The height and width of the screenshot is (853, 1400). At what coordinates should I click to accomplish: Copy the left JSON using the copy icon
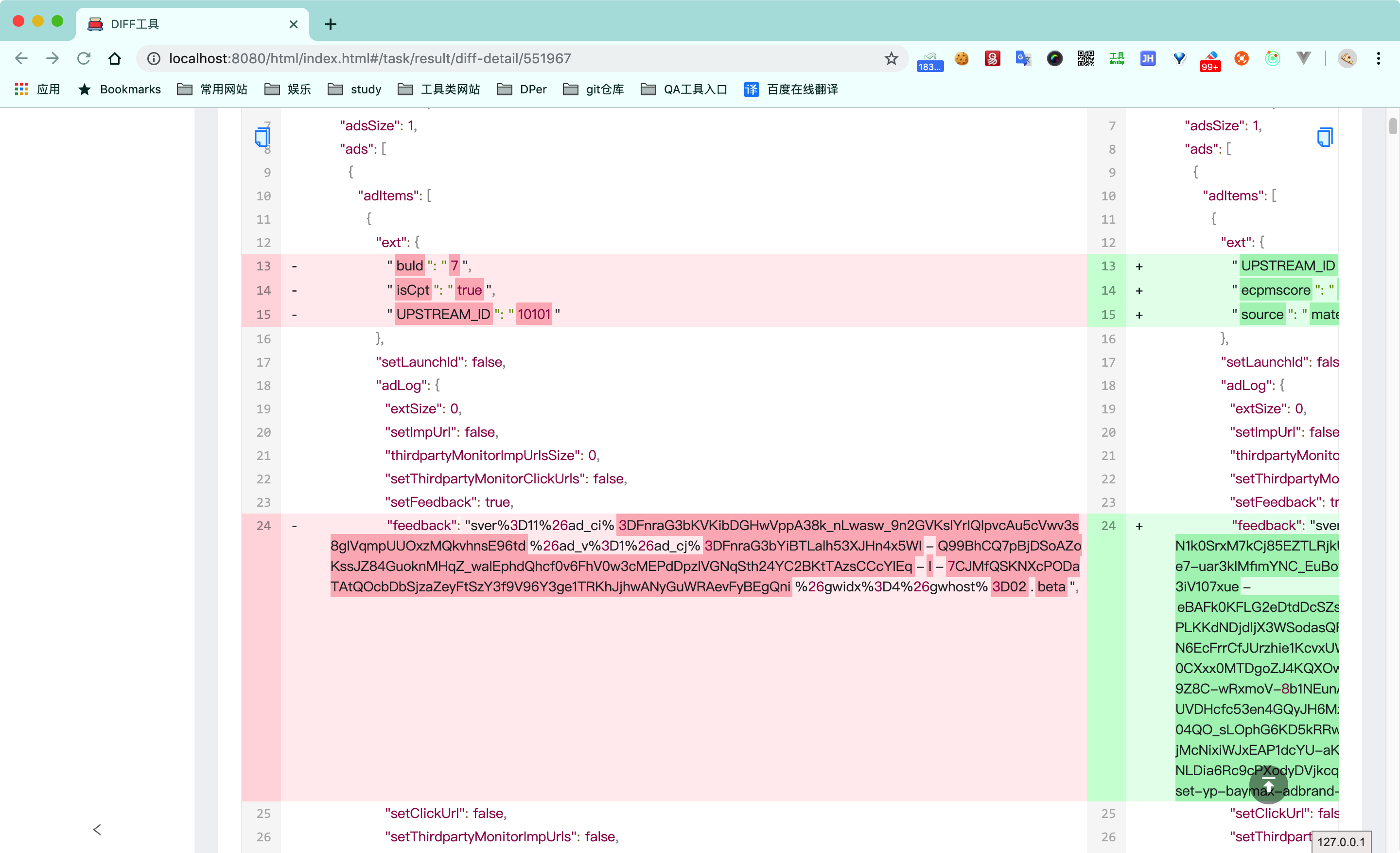pos(262,137)
